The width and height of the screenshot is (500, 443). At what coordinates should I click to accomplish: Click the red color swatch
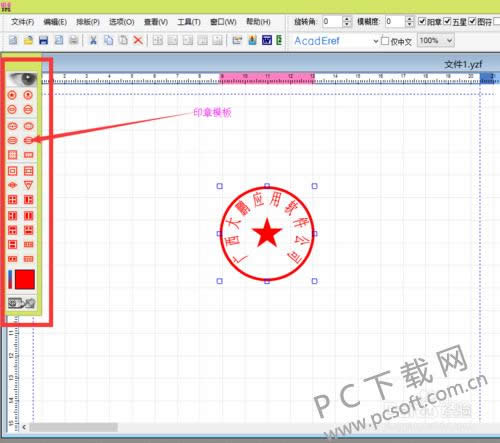click(25, 279)
